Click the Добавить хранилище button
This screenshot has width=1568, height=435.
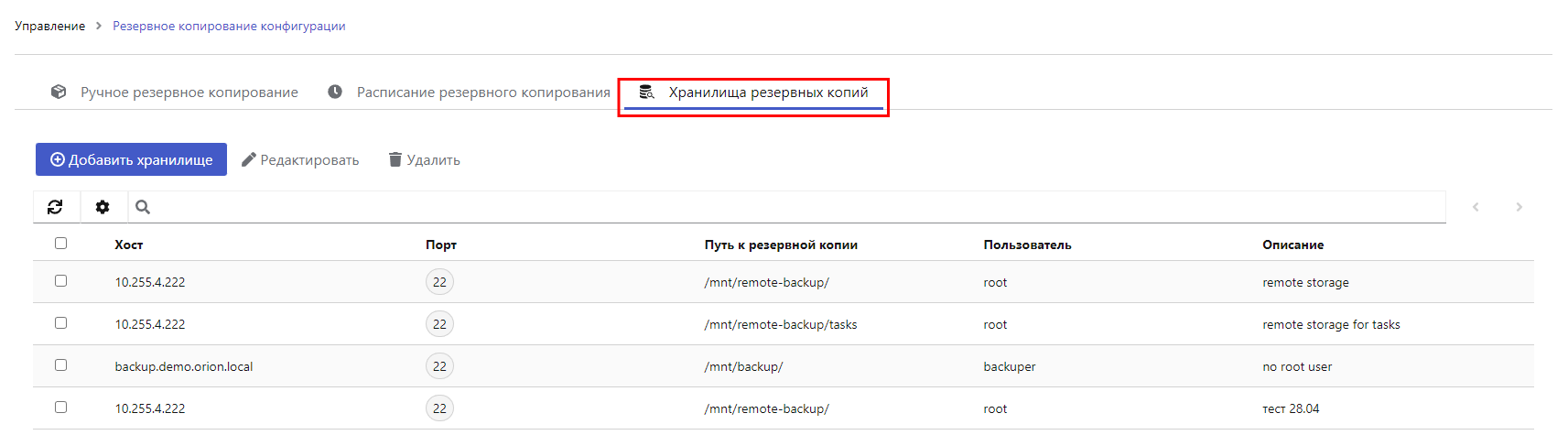[x=131, y=159]
